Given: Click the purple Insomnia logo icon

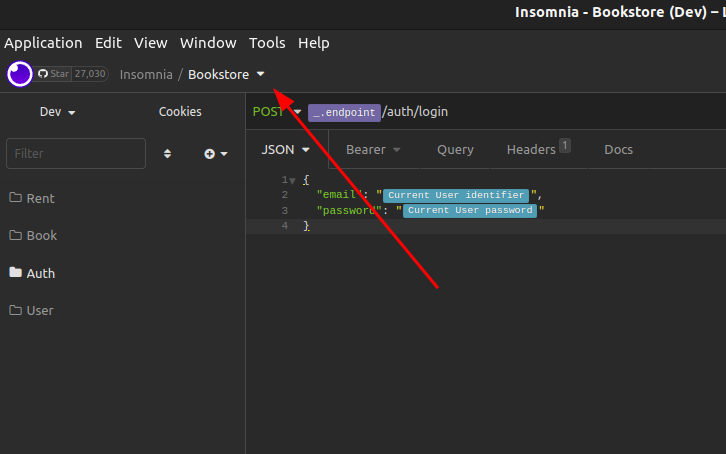Looking at the screenshot, I should pyautogui.click(x=19, y=74).
